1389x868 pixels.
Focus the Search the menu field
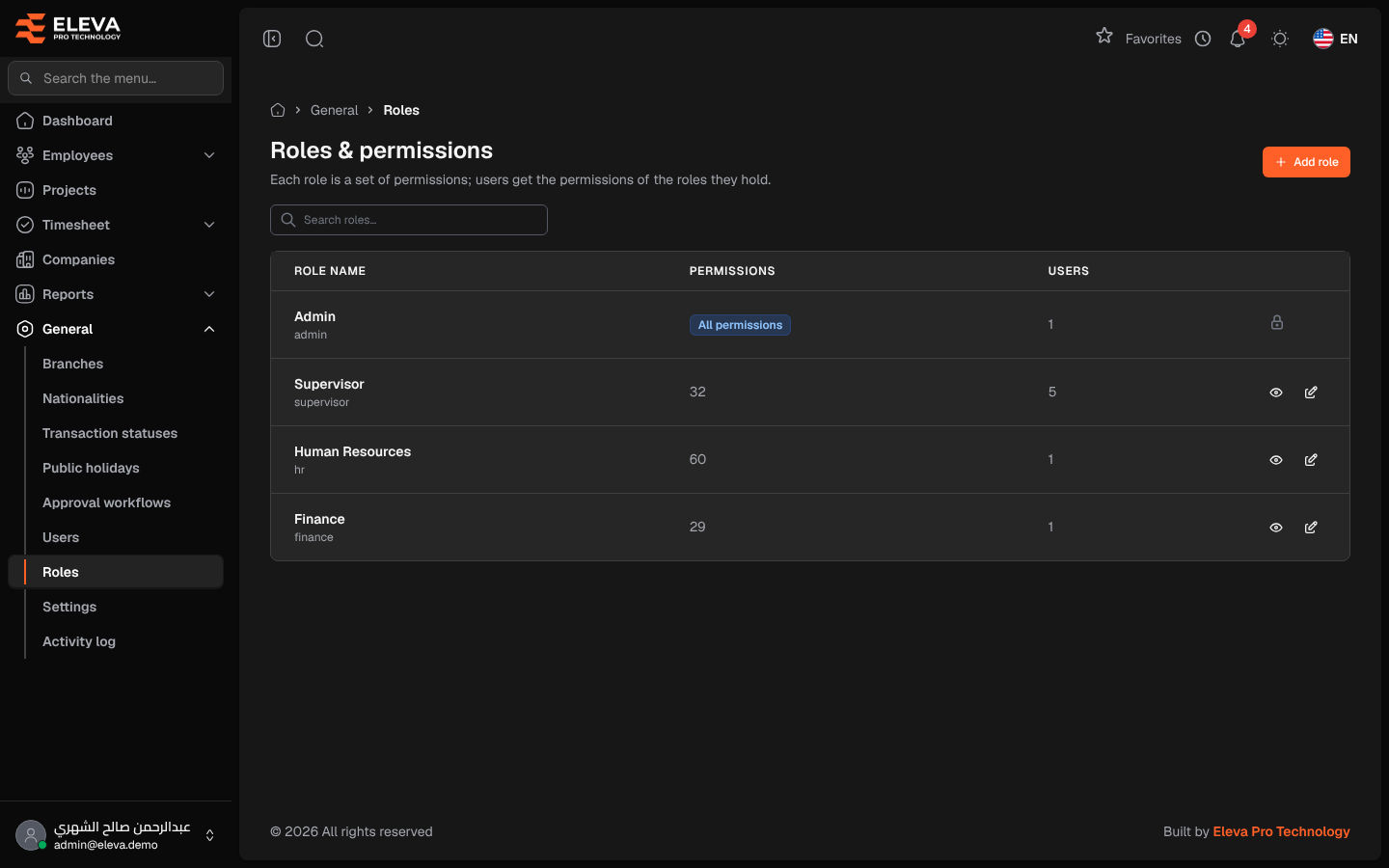pos(116,78)
